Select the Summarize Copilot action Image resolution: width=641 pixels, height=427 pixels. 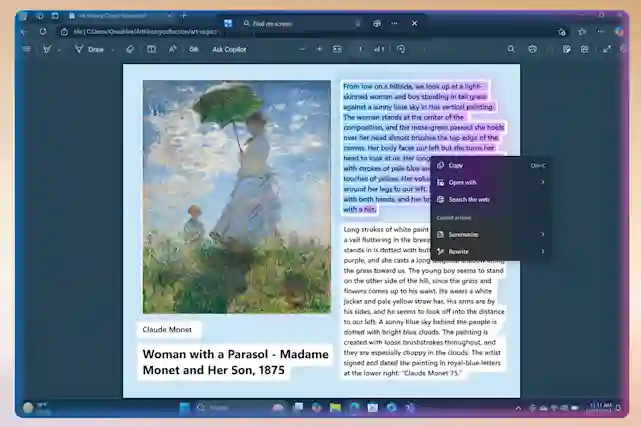(491, 235)
